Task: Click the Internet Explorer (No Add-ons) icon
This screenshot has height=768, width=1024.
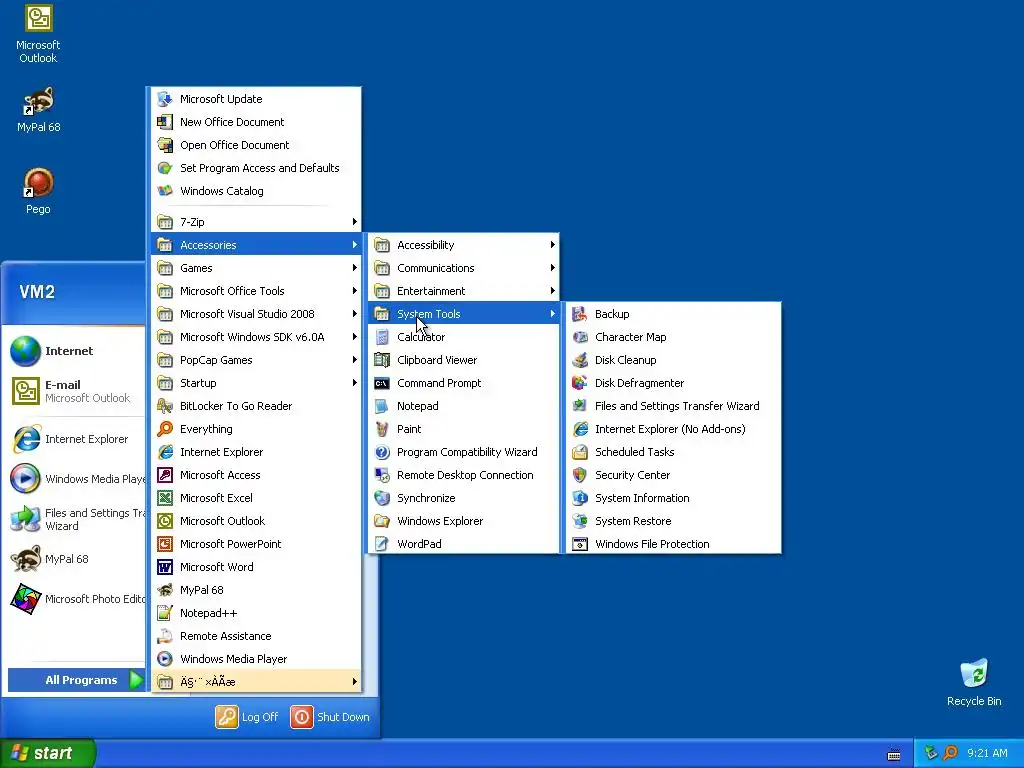Action: tap(579, 429)
